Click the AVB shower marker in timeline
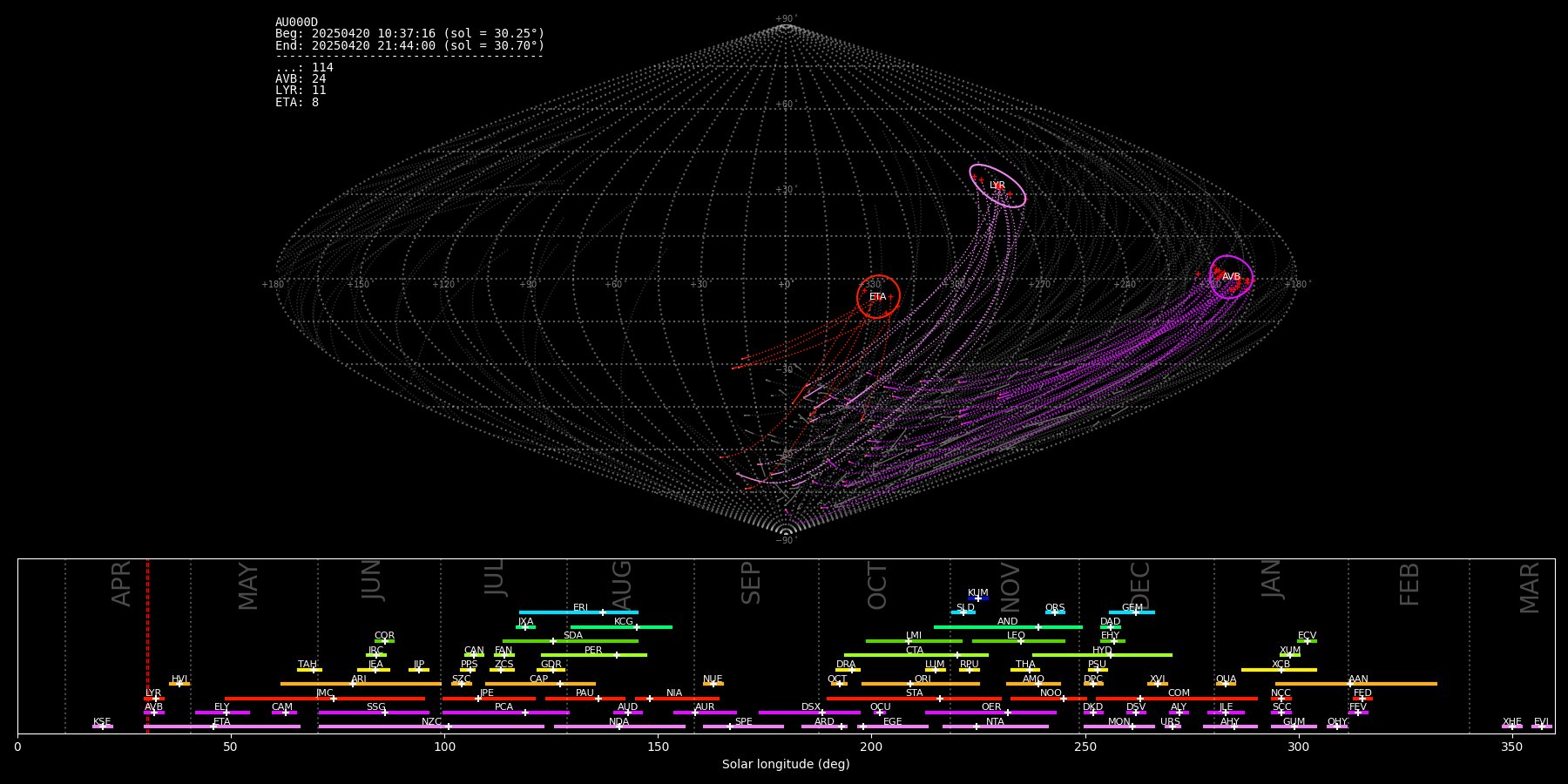The width and height of the screenshot is (1568, 784). click(153, 713)
